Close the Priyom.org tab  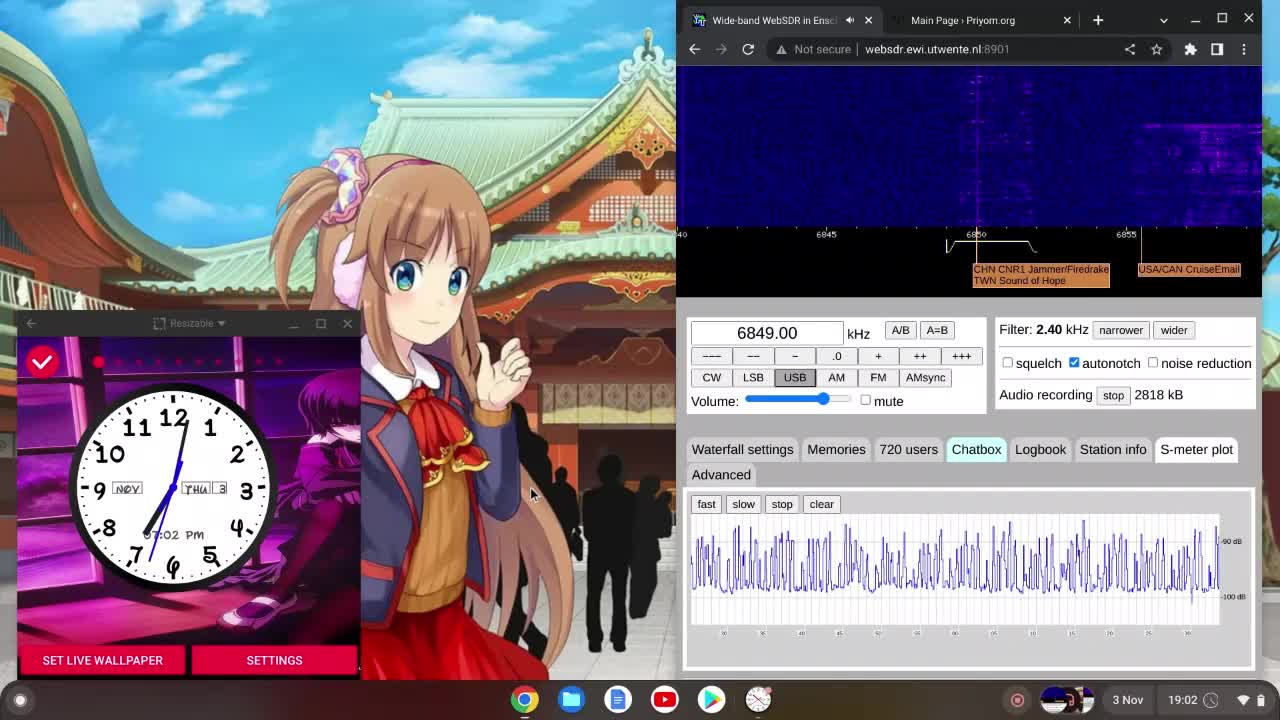click(x=1067, y=20)
